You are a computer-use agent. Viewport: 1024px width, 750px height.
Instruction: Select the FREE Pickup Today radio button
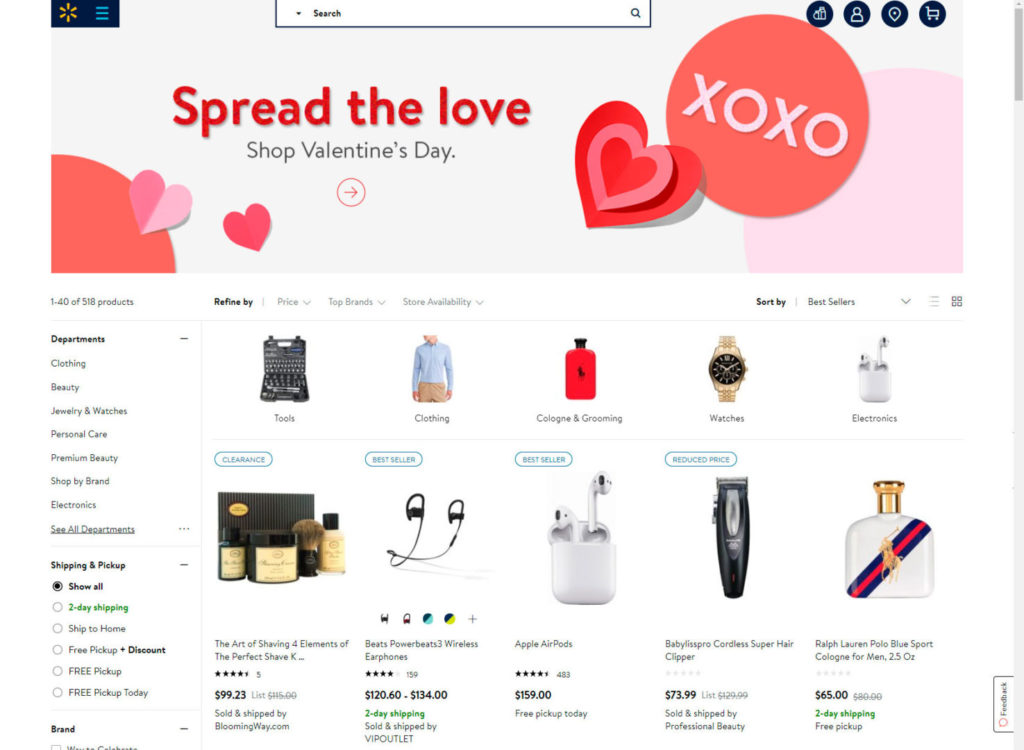coord(57,692)
